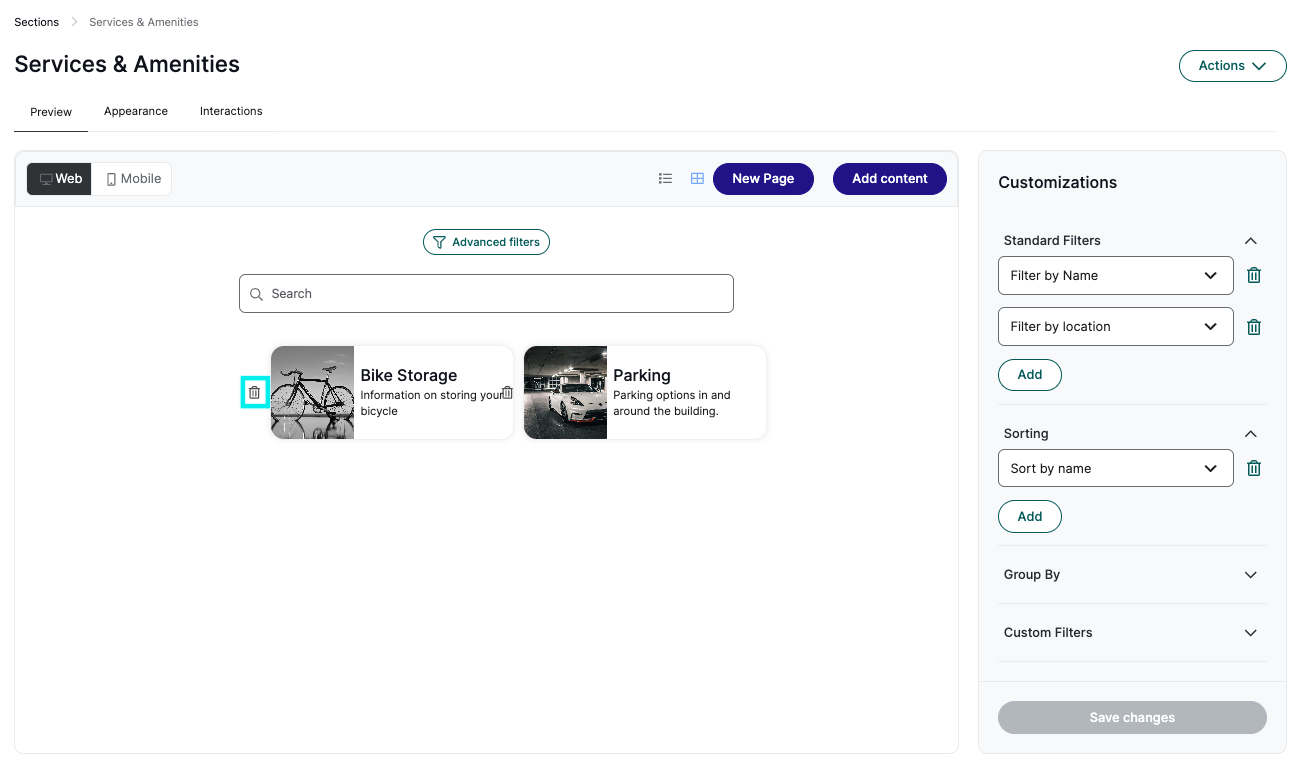Expand the Custom Filters section
This screenshot has width=1304, height=769.
(1250, 633)
